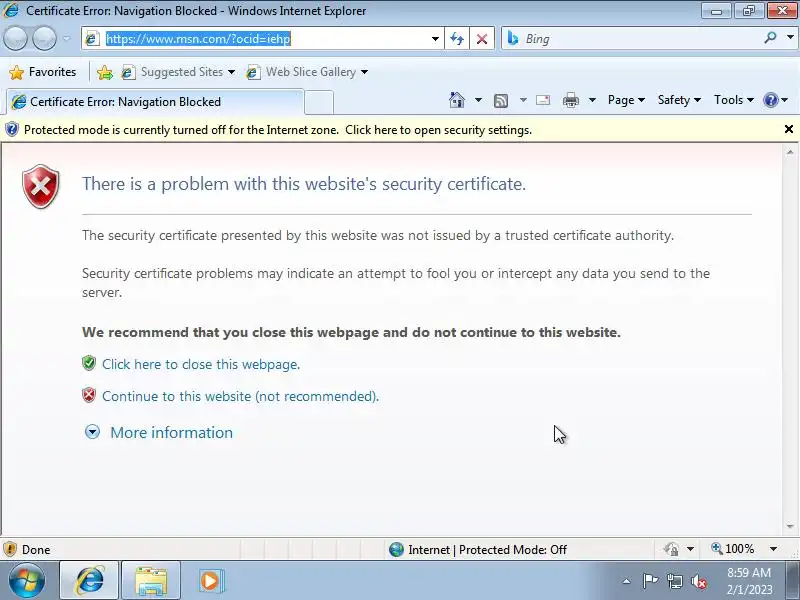The width and height of the screenshot is (800, 600).
Task: Click Internet | Protected Mode: Off zone indicator
Action: click(478, 549)
